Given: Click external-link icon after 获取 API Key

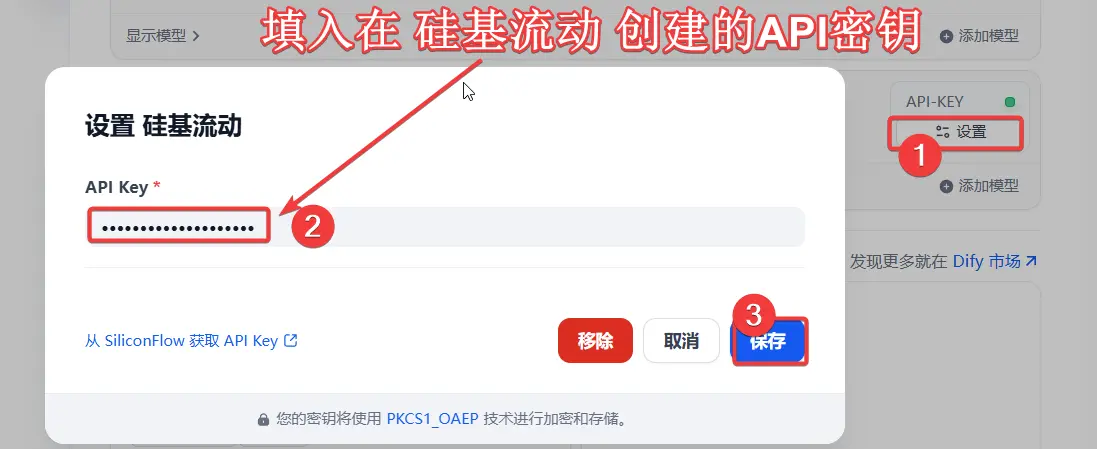Looking at the screenshot, I should click(x=290, y=341).
